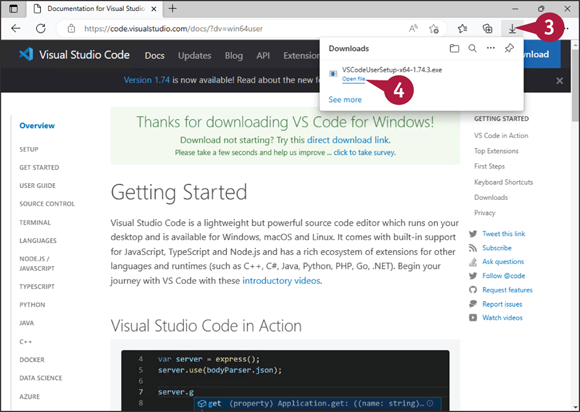Jump to Top Extensions section
Viewport: 580px width, 412px height.
pyautogui.click(x=496, y=151)
